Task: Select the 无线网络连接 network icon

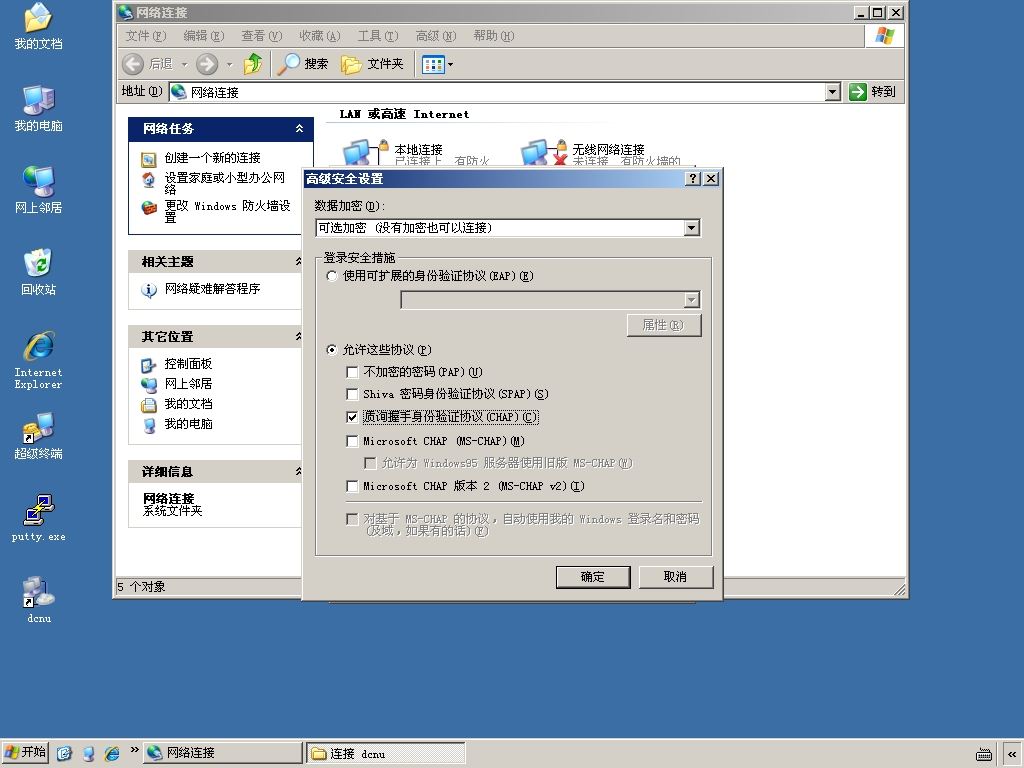Action: (543, 152)
